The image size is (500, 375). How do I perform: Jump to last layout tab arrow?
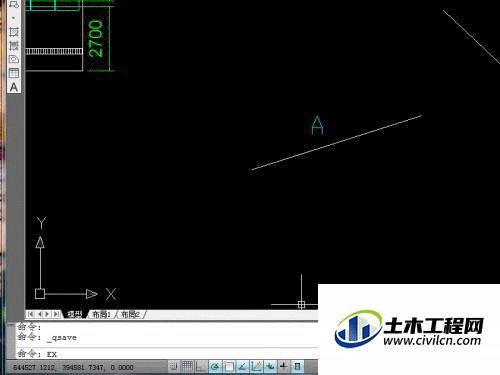pos(56,314)
